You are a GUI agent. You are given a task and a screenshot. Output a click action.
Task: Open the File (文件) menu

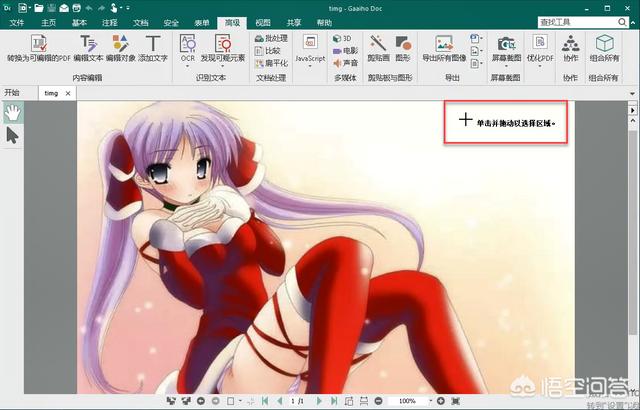click(17, 22)
